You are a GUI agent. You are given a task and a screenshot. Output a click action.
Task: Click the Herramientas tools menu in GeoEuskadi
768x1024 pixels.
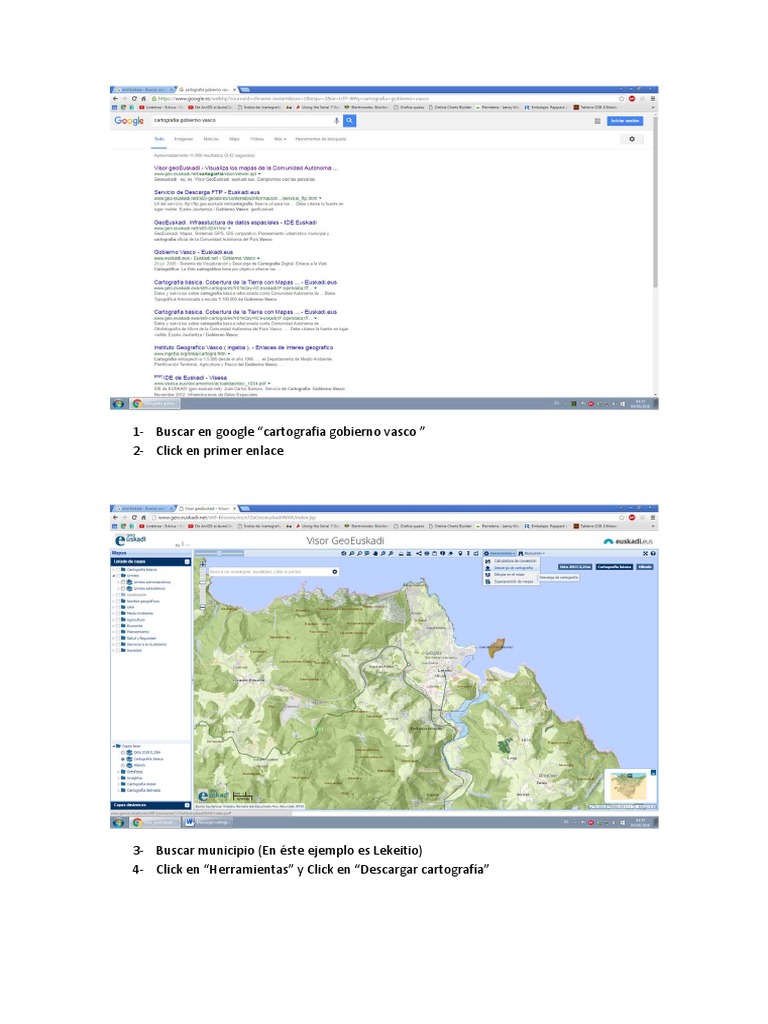[x=500, y=553]
